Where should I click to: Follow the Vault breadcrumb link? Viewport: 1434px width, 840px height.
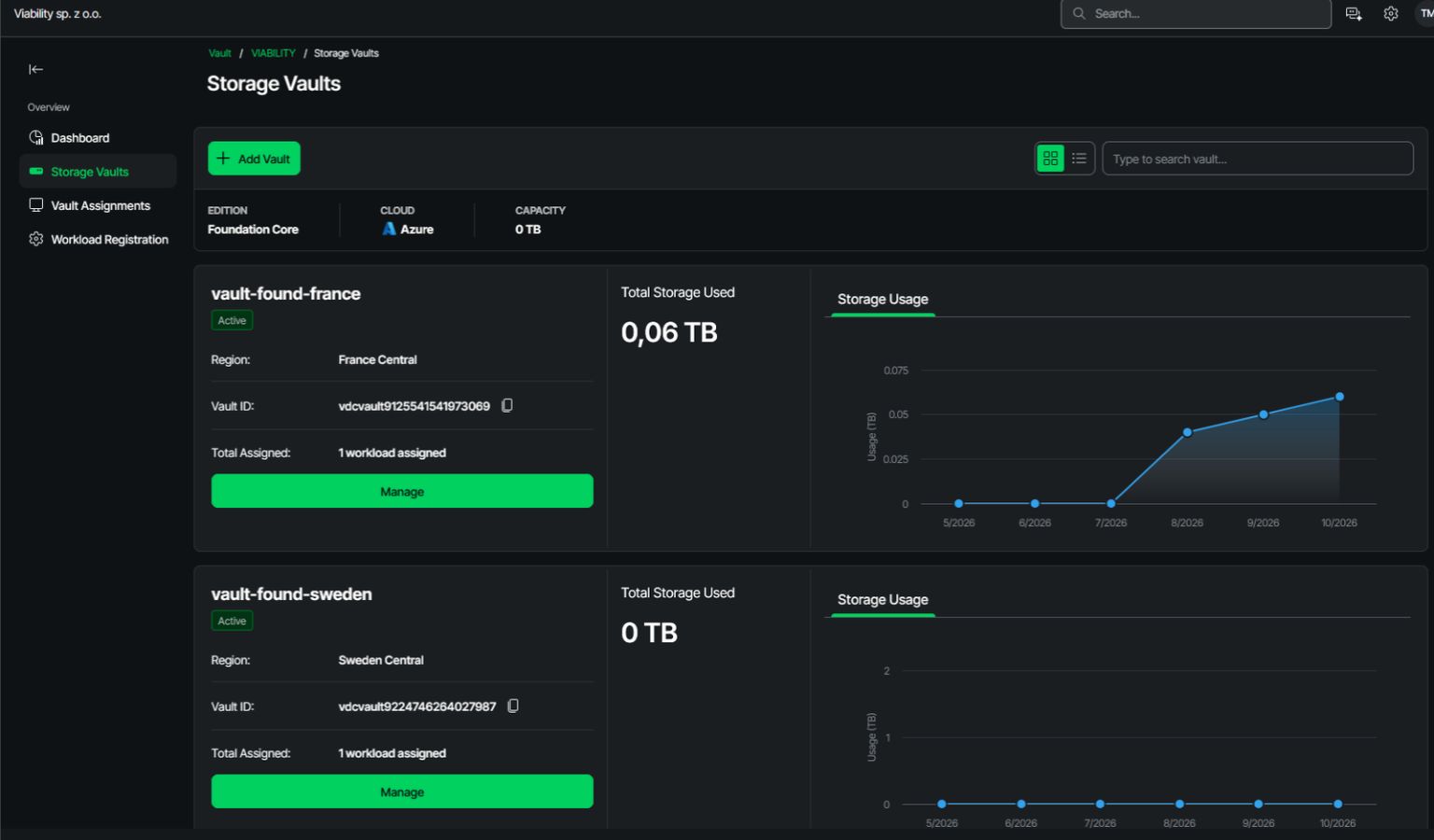coord(219,53)
